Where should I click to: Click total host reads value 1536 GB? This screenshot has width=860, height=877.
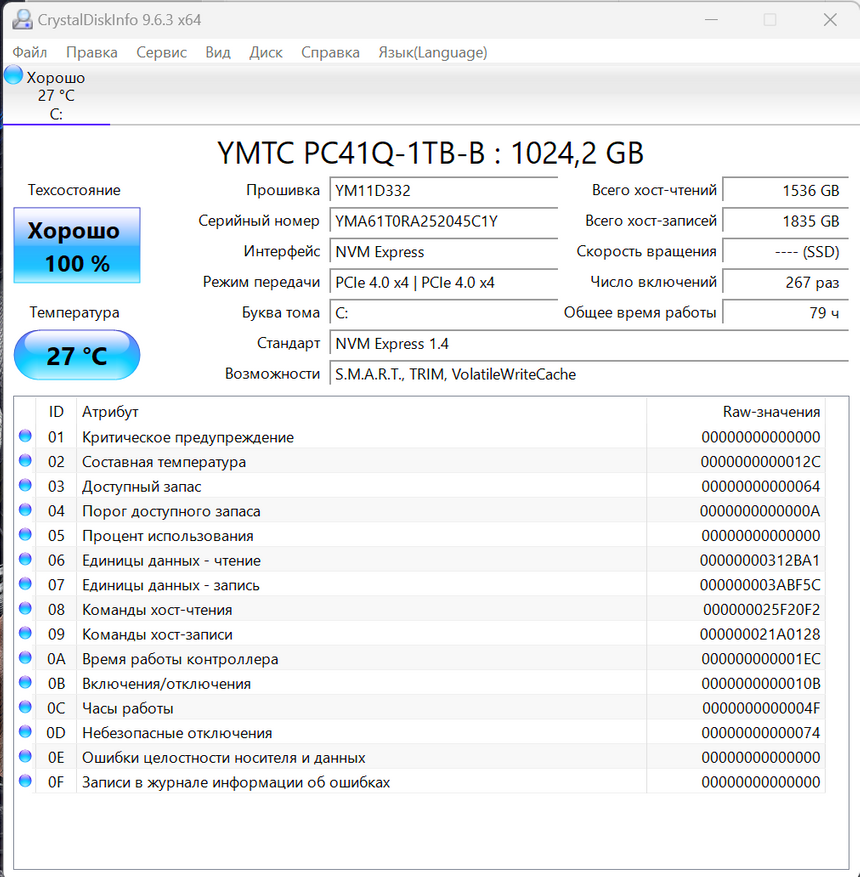click(x=786, y=191)
